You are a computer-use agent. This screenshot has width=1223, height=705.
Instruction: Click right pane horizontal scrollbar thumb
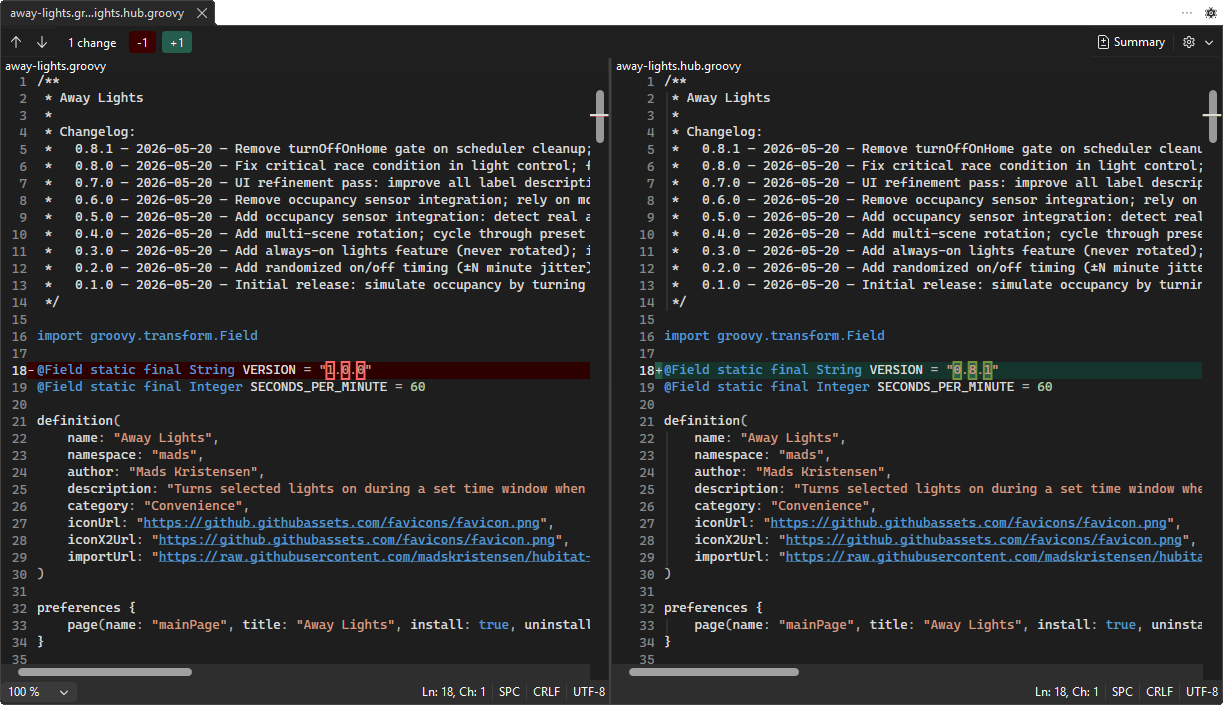pos(714,672)
